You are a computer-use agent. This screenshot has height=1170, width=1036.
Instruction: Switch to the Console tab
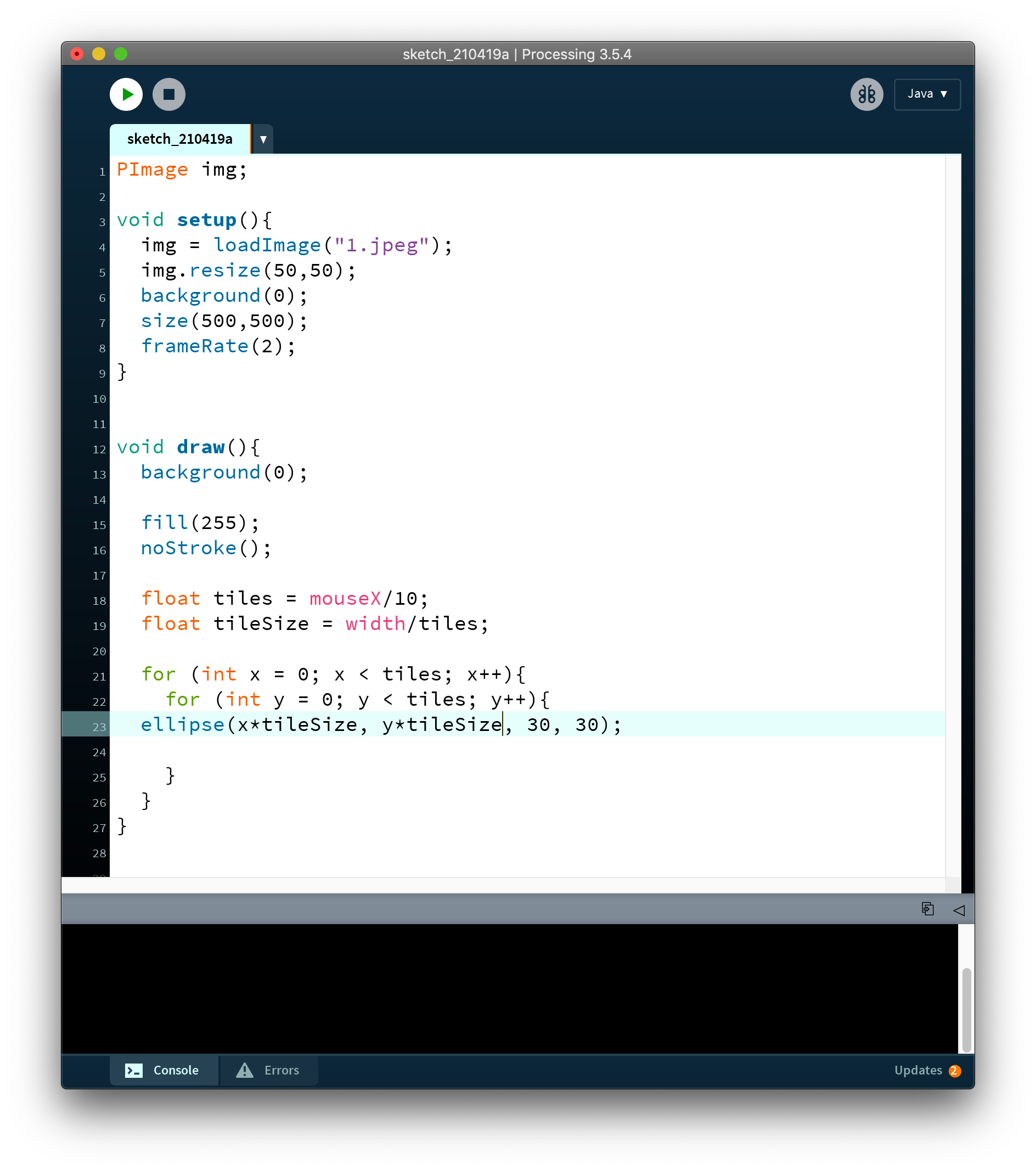click(163, 1070)
